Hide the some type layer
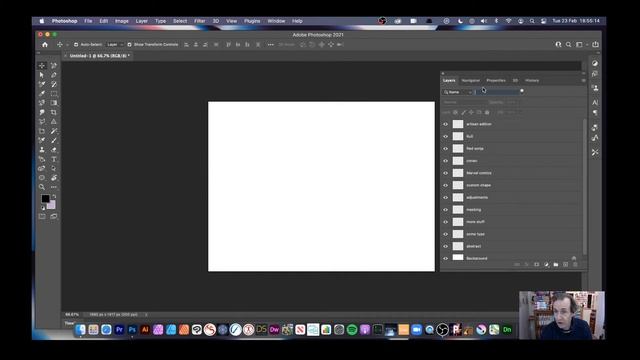The height and width of the screenshot is (360, 640). [x=446, y=234]
